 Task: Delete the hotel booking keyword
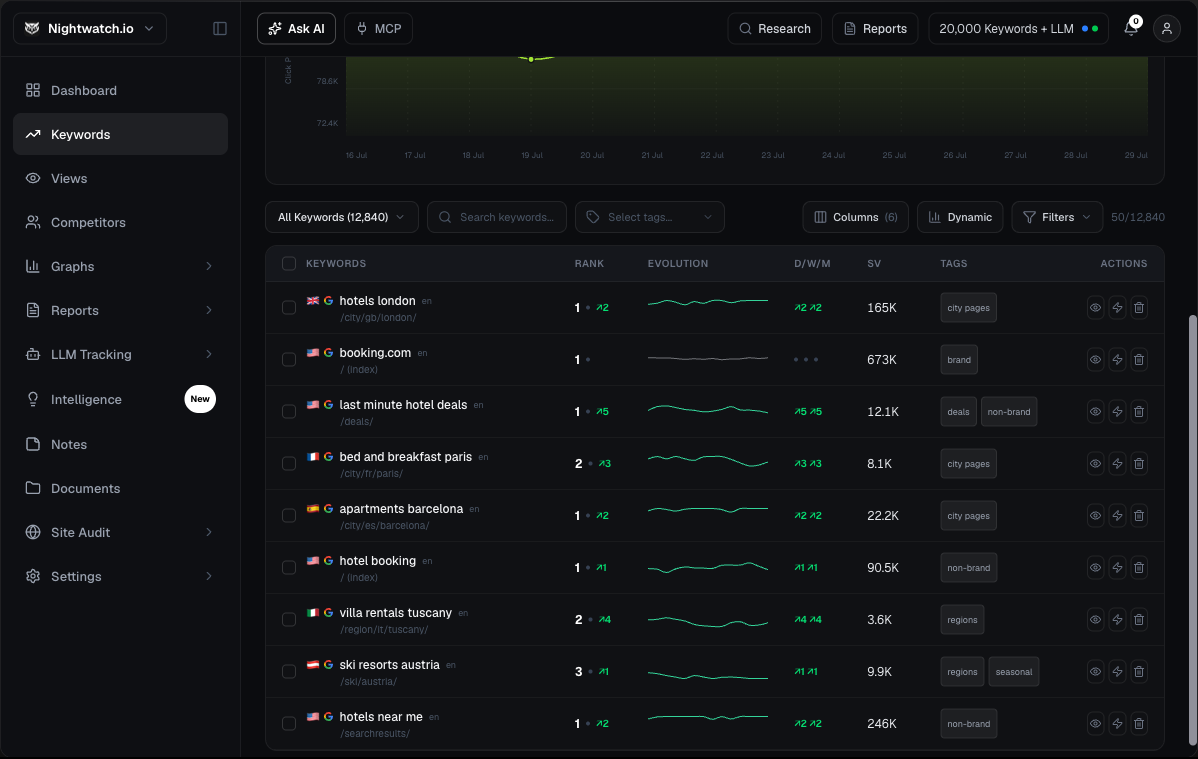(x=1138, y=567)
